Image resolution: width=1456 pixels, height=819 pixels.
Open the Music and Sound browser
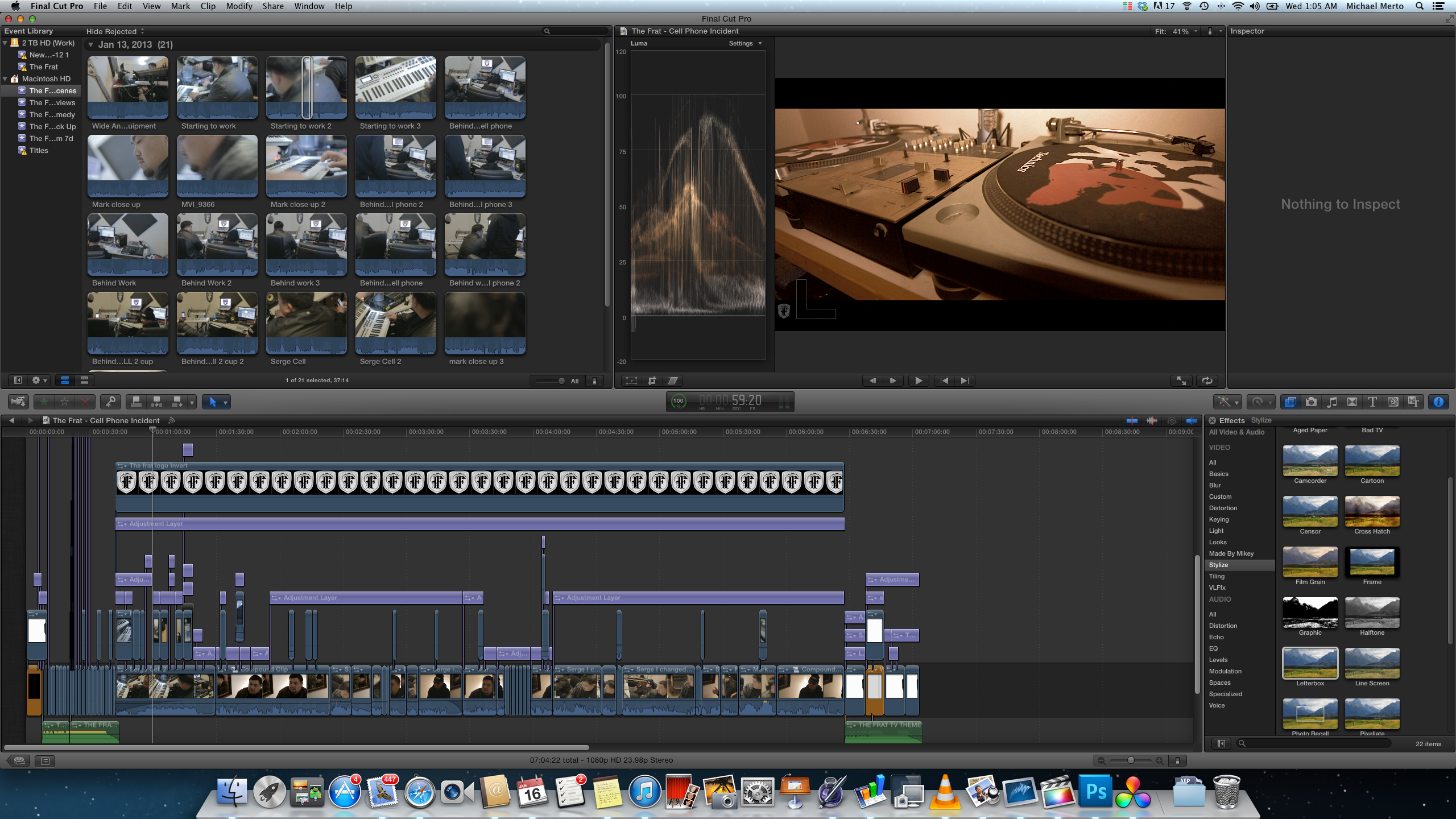click(1331, 402)
